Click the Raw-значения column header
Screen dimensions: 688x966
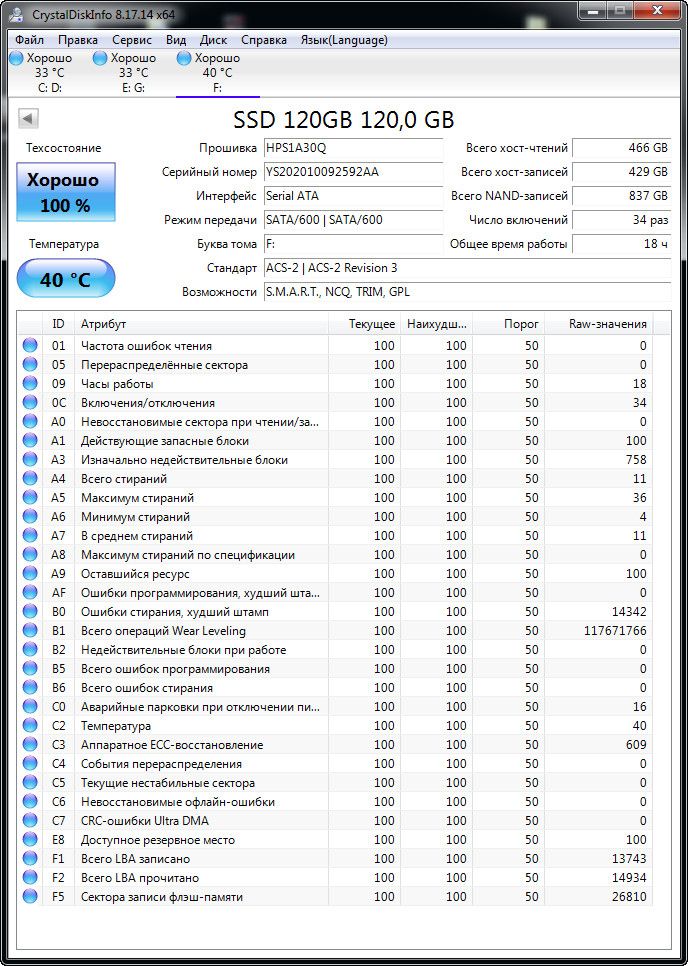(x=599, y=324)
